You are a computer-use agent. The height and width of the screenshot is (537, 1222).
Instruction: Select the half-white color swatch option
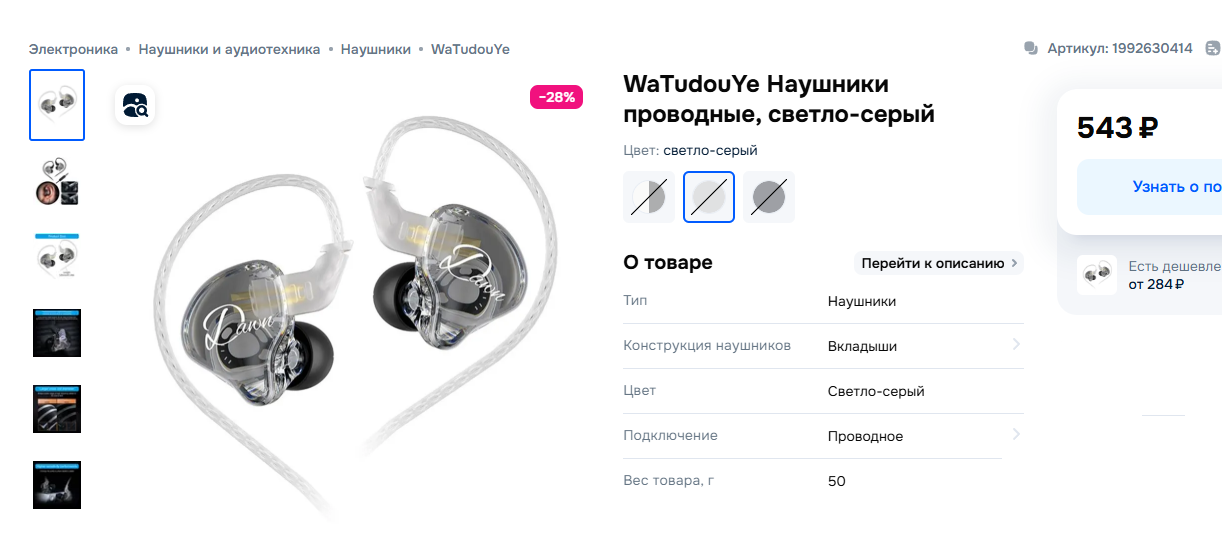648,197
